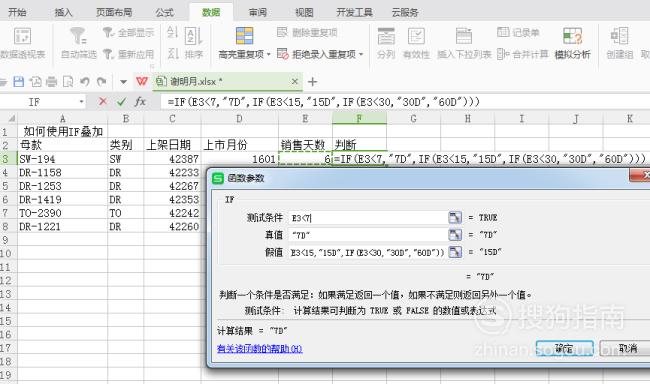The image size is (650, 384).
Task: Click the fx insert function icon
Action: 140,101
